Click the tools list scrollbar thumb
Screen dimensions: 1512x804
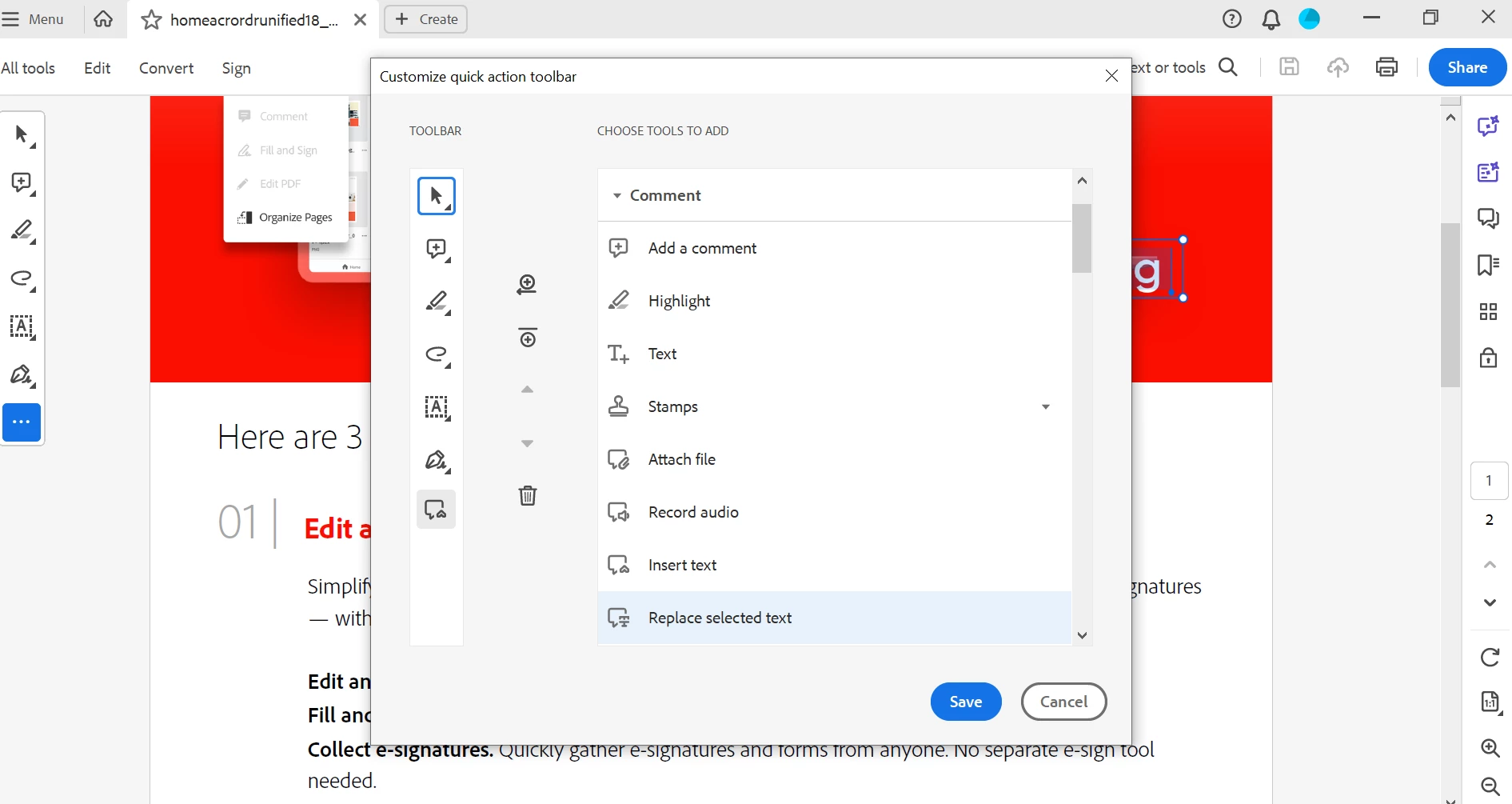coord(1082,238)
